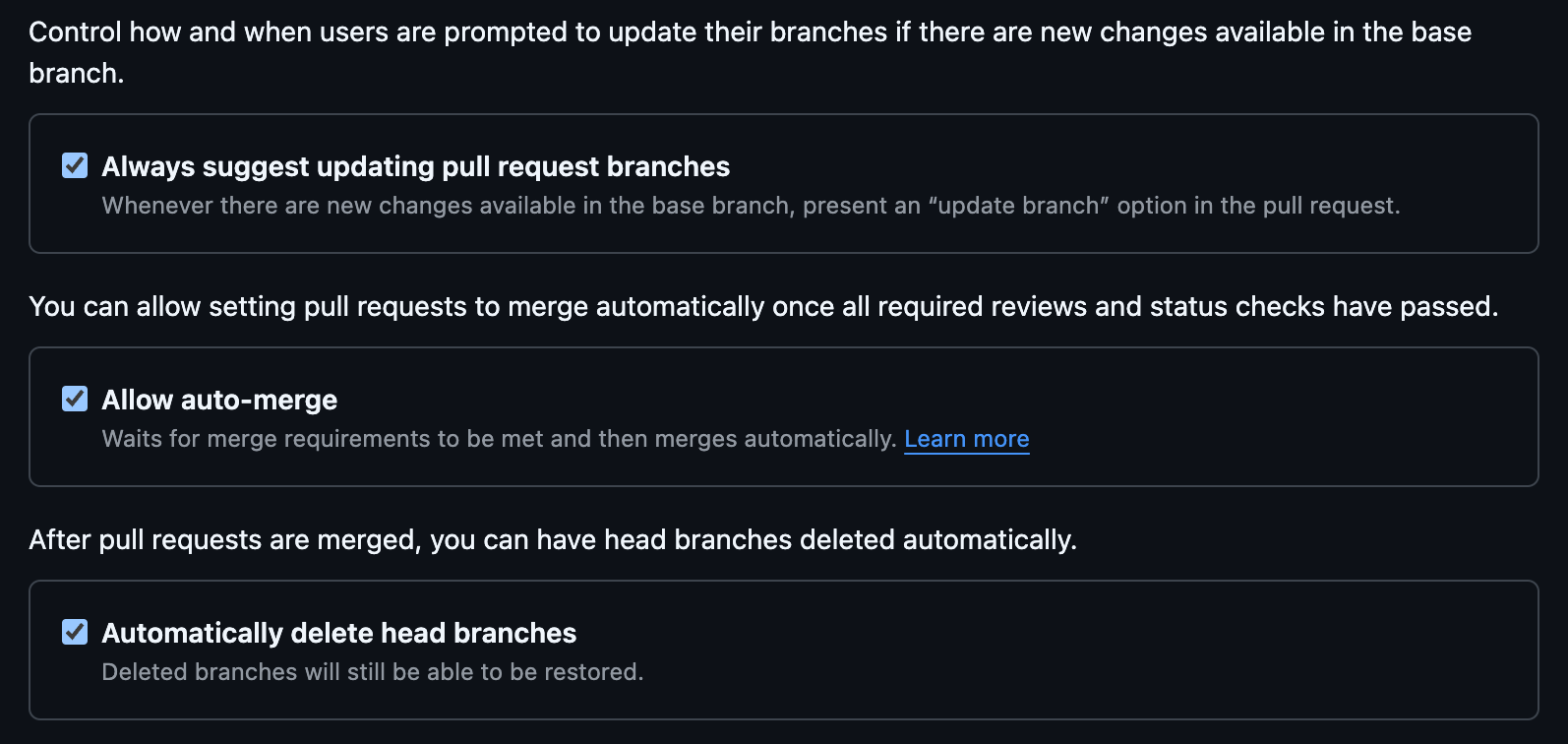Click the quoted "update branch" phrase in description
Viewport: 1568px width, 744px height.
(1017, 206)
